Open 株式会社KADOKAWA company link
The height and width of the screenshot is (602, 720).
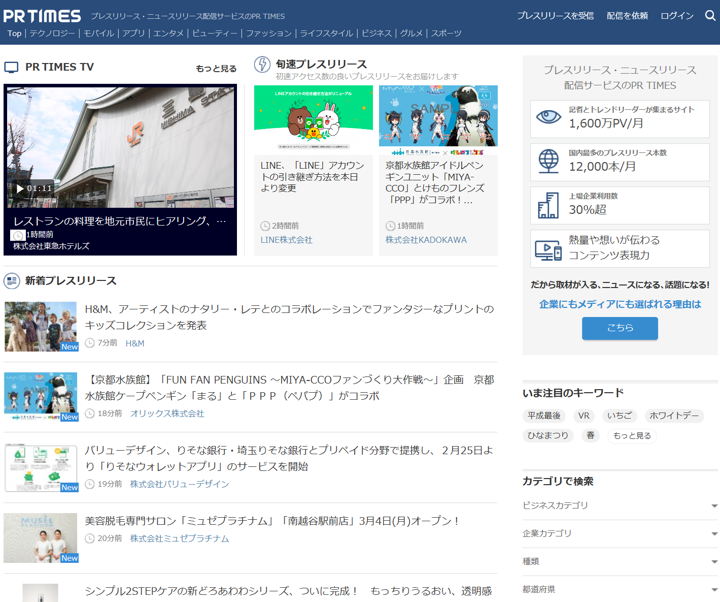tap(426, 240)
